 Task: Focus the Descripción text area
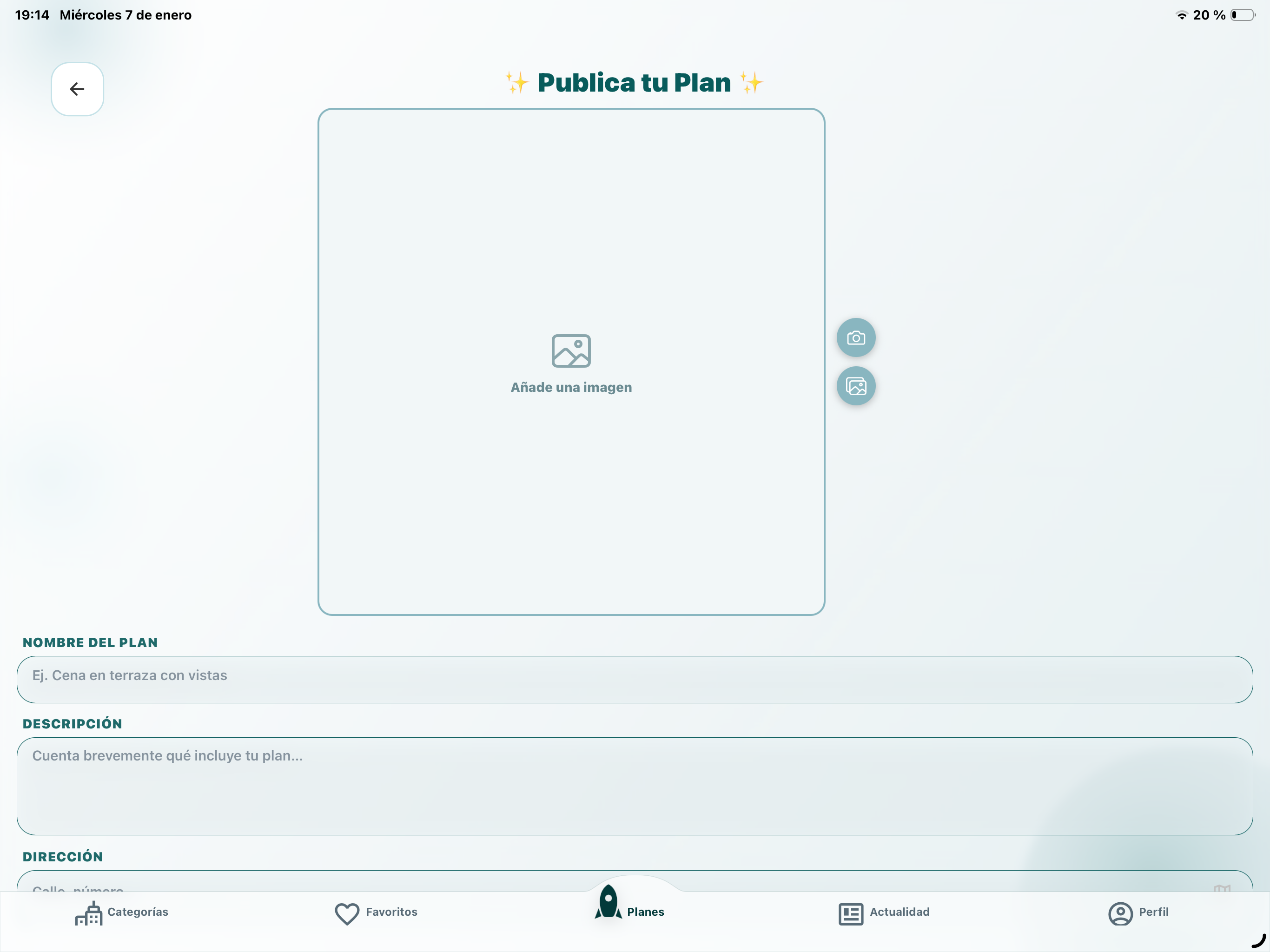tap(635, 786)
